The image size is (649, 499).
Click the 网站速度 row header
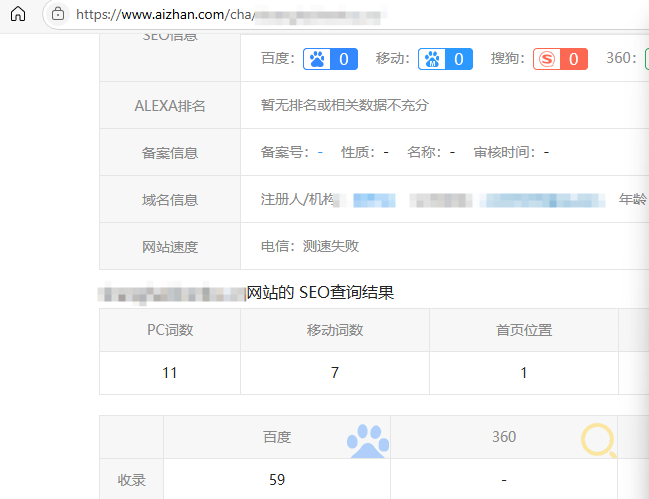170,247
